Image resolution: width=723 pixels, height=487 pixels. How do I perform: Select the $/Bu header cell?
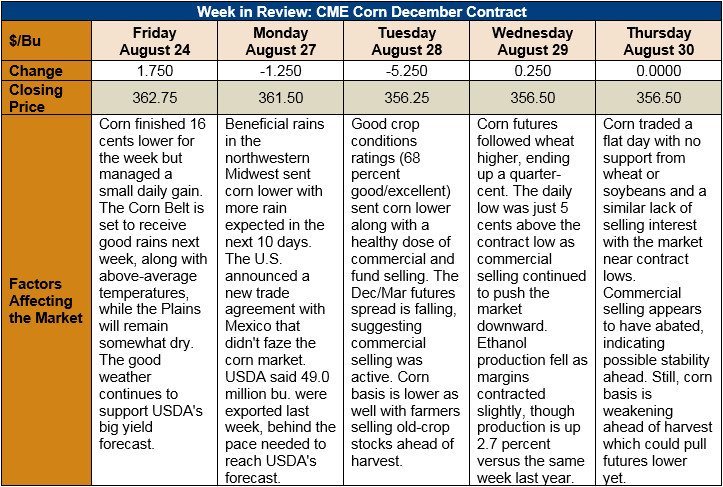pyautogui.click(x=46, y=41)
